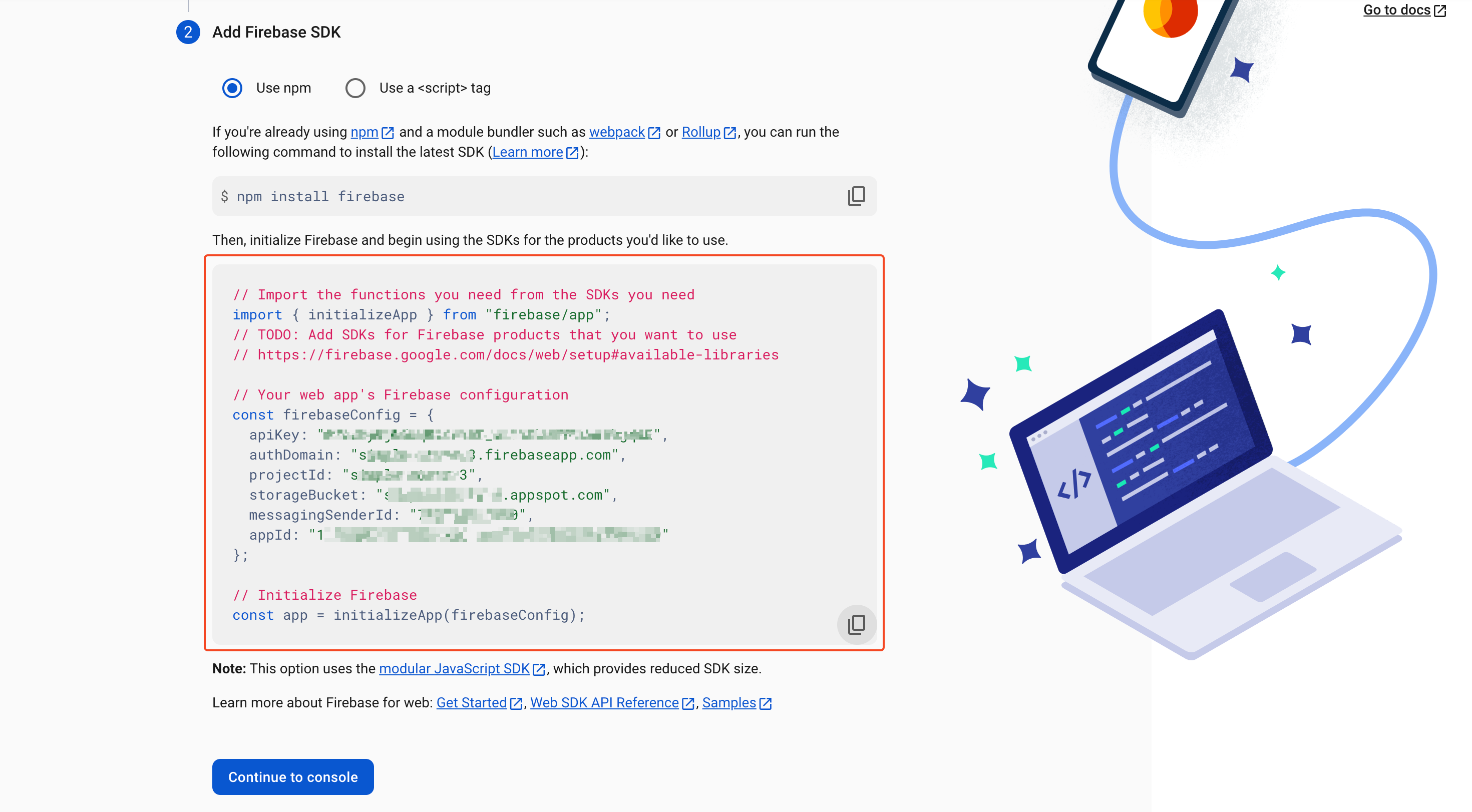This screenshot has width=1472, height=812.
Task: Click the external-link icon after webpack
Action: (x=654, y=133)
